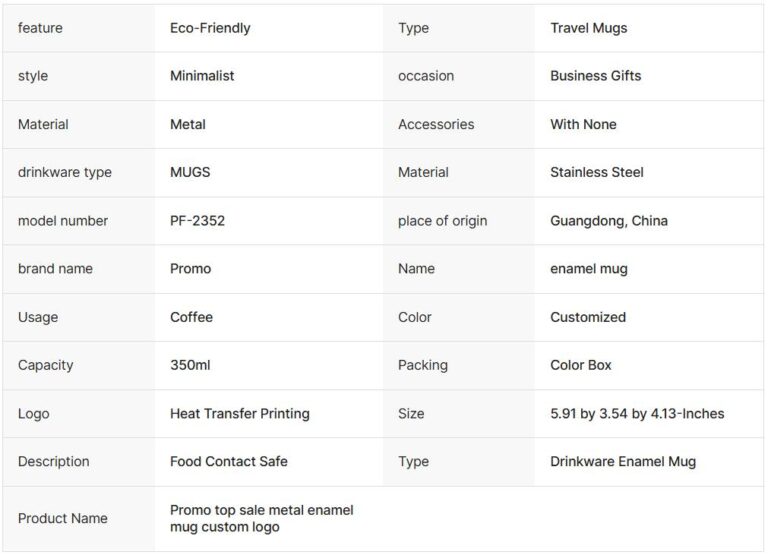Click the size '5.91 by 3.54 by 4.13-Inches'

(x=637, y=413)
